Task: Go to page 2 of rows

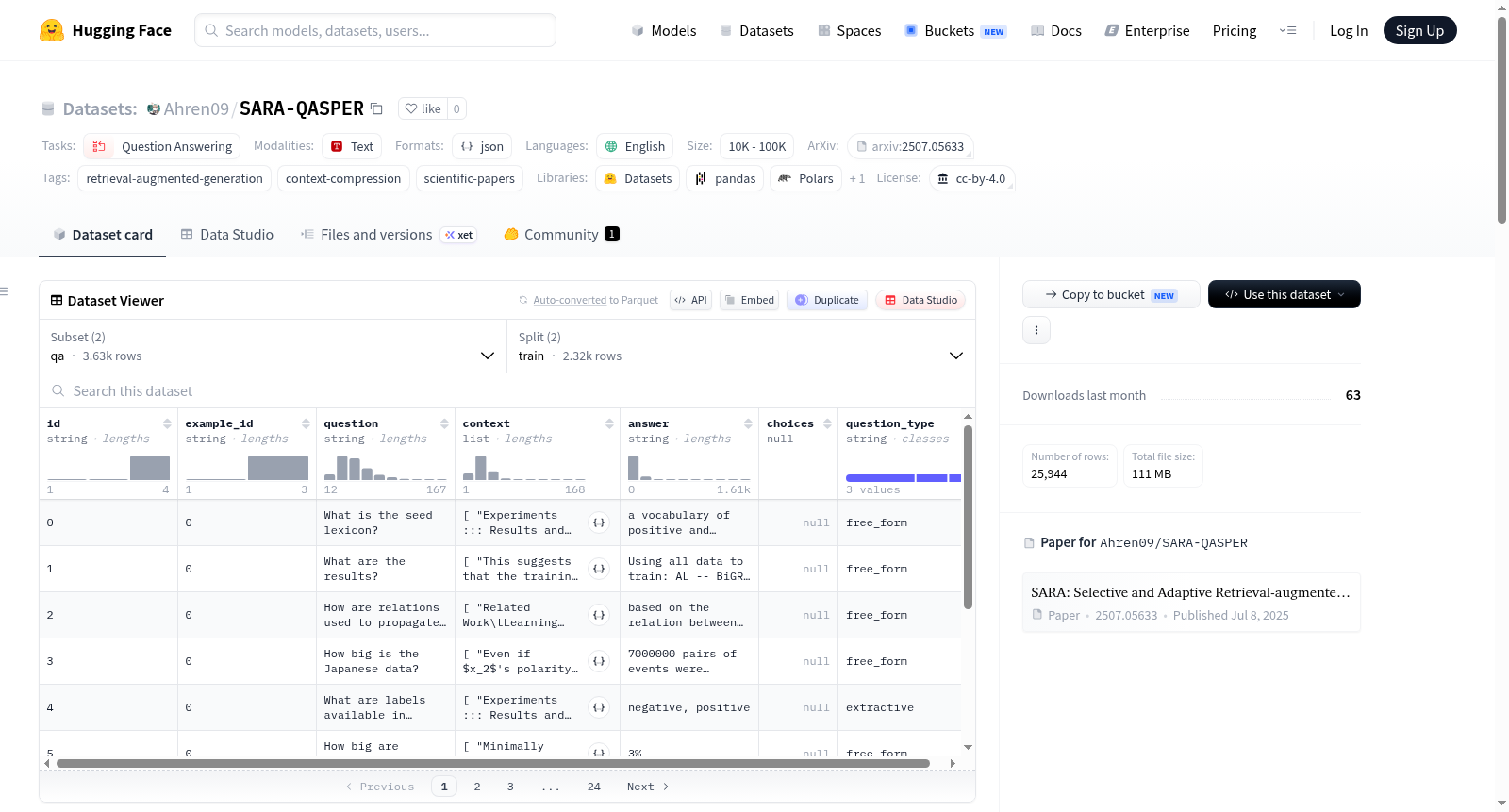Action: tap(477, 787)
